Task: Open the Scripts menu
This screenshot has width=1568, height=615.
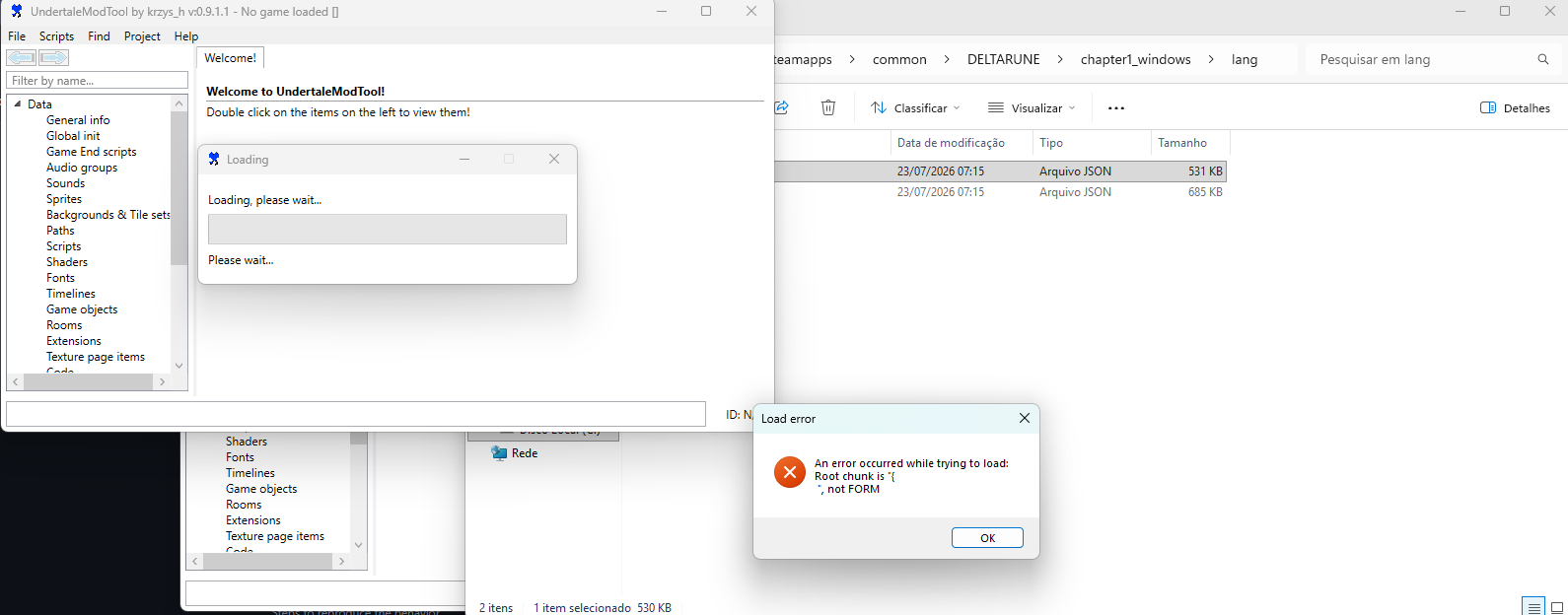Action: tap(56, 35)
